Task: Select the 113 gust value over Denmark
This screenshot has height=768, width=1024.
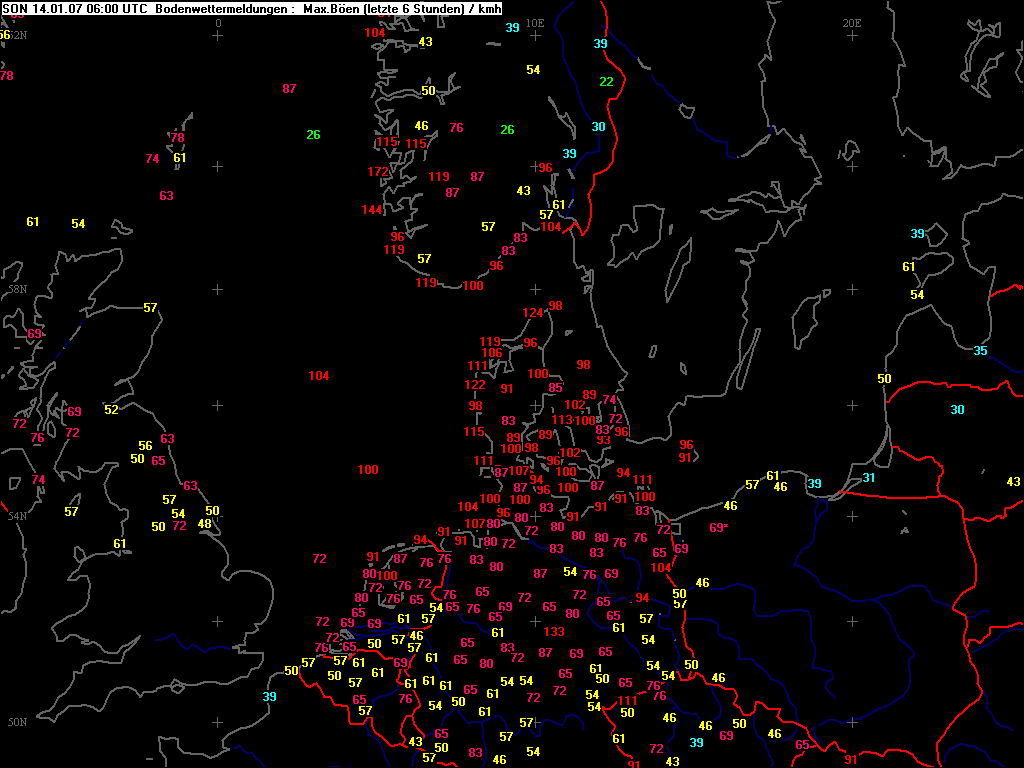Action: (562, 420)
